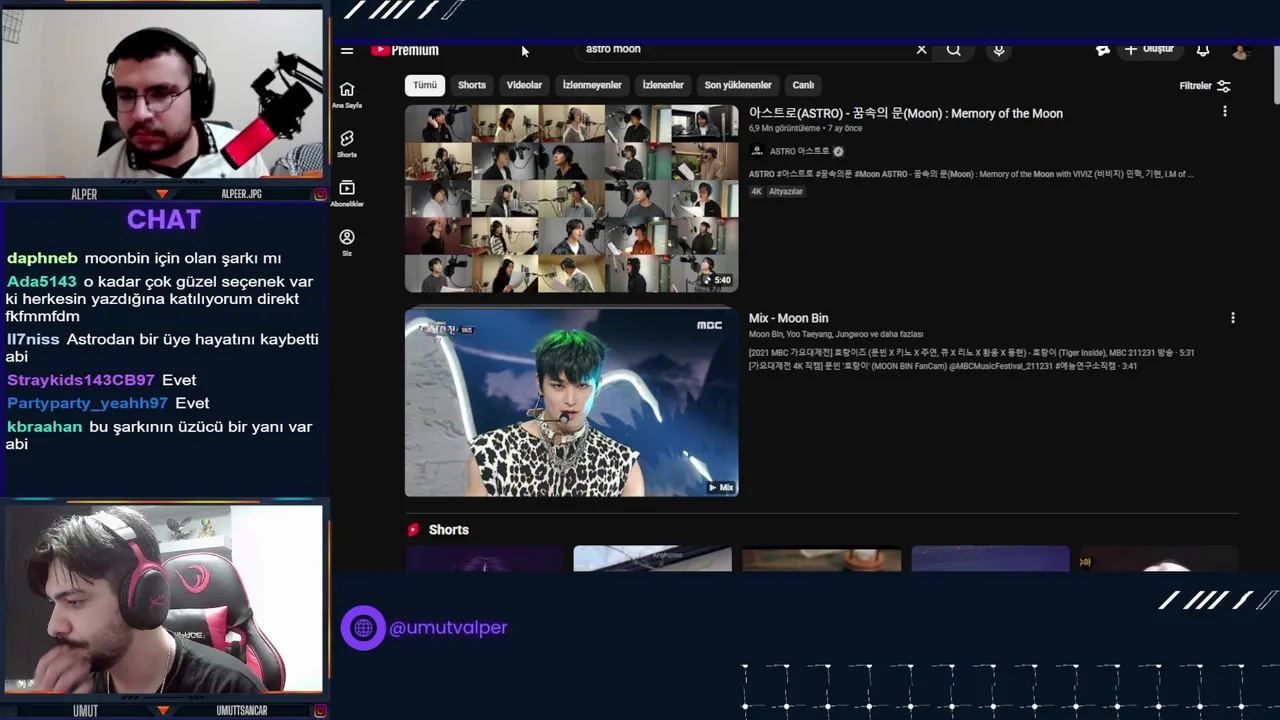Click the ASTRO channel avatar icon

point(757,151)
